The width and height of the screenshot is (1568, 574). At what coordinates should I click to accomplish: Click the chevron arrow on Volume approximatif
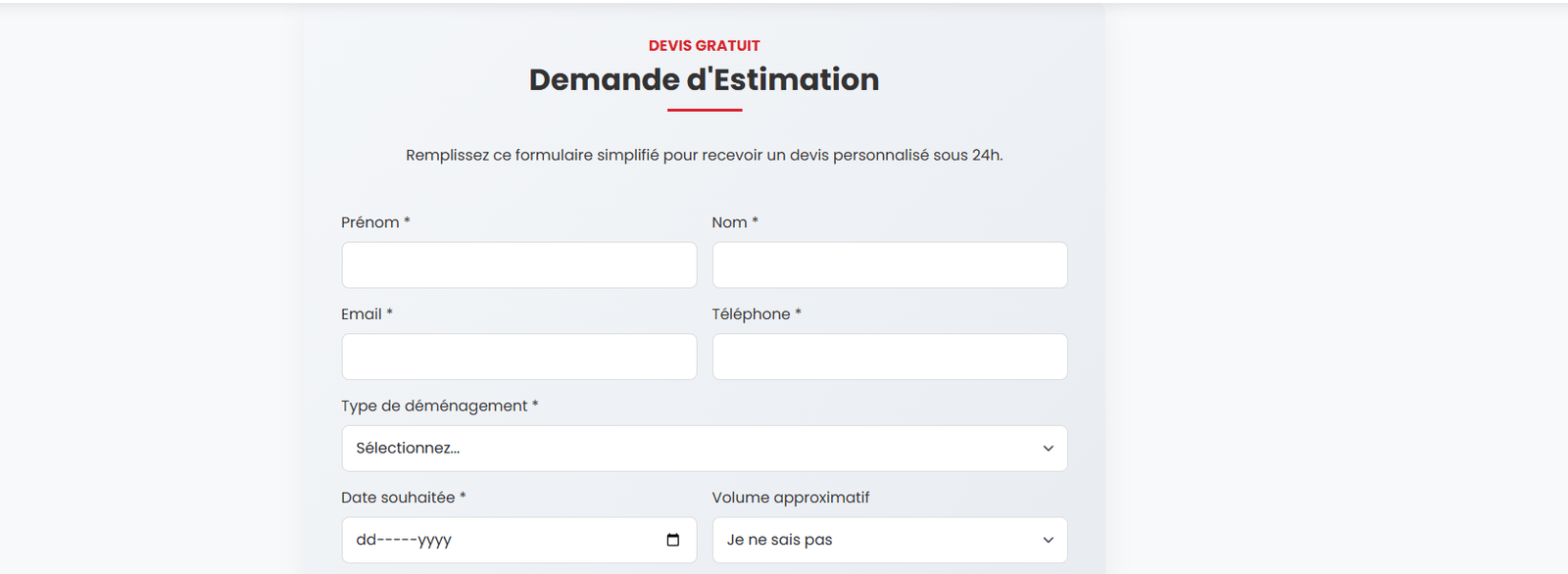pos(1048,540)
